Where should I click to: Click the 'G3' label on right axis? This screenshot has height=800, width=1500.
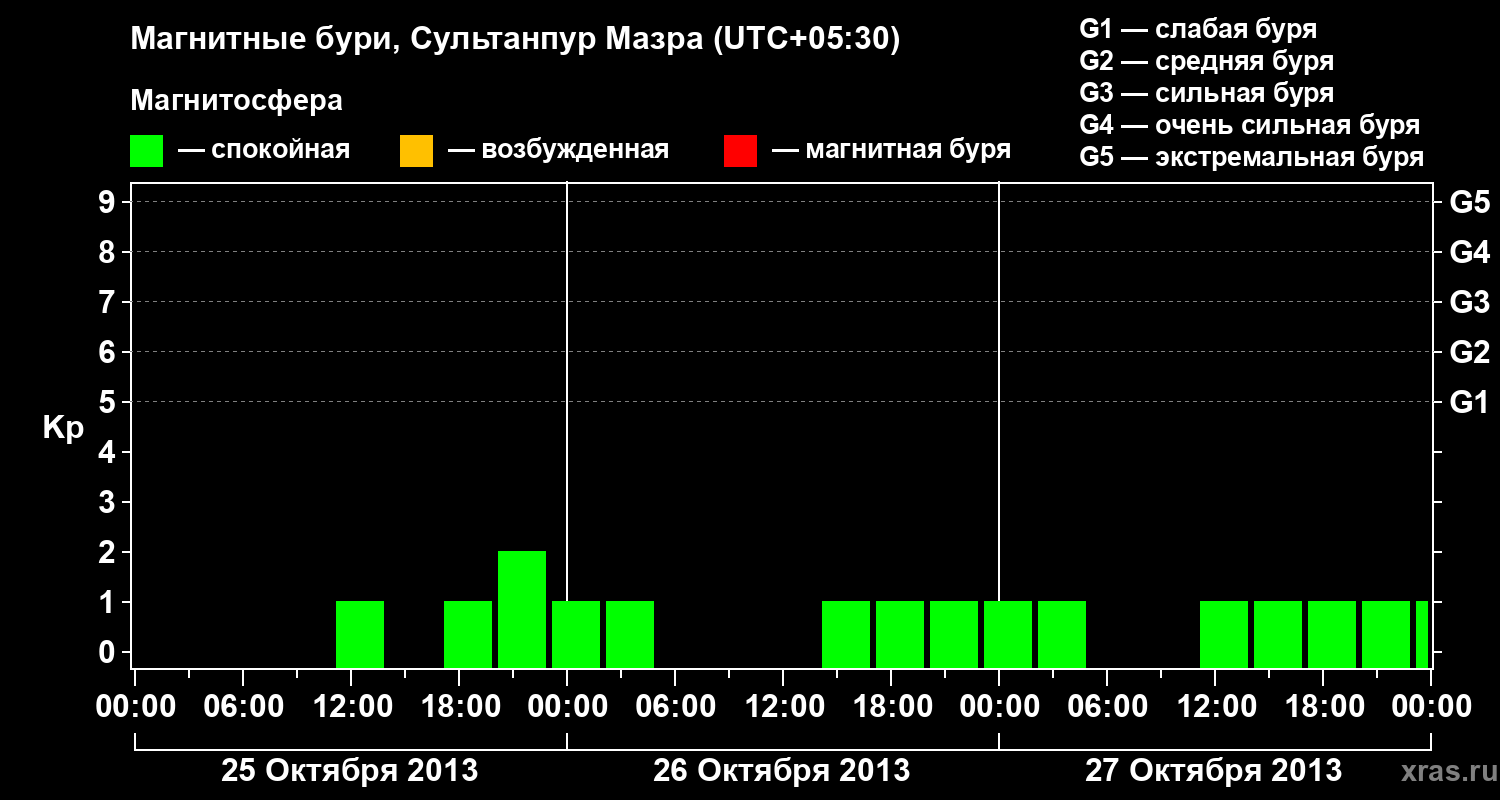pyautogui.click(x=1470, y=302)
